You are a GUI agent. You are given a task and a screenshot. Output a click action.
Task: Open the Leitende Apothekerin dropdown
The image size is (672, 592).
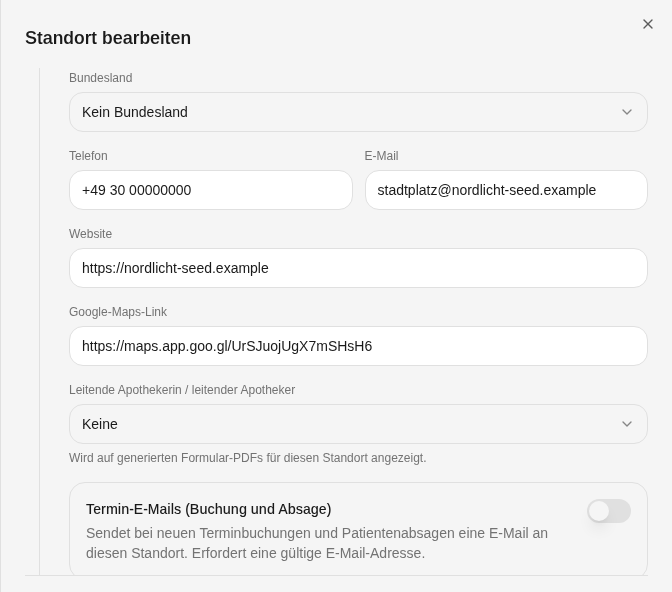(358, 424)
